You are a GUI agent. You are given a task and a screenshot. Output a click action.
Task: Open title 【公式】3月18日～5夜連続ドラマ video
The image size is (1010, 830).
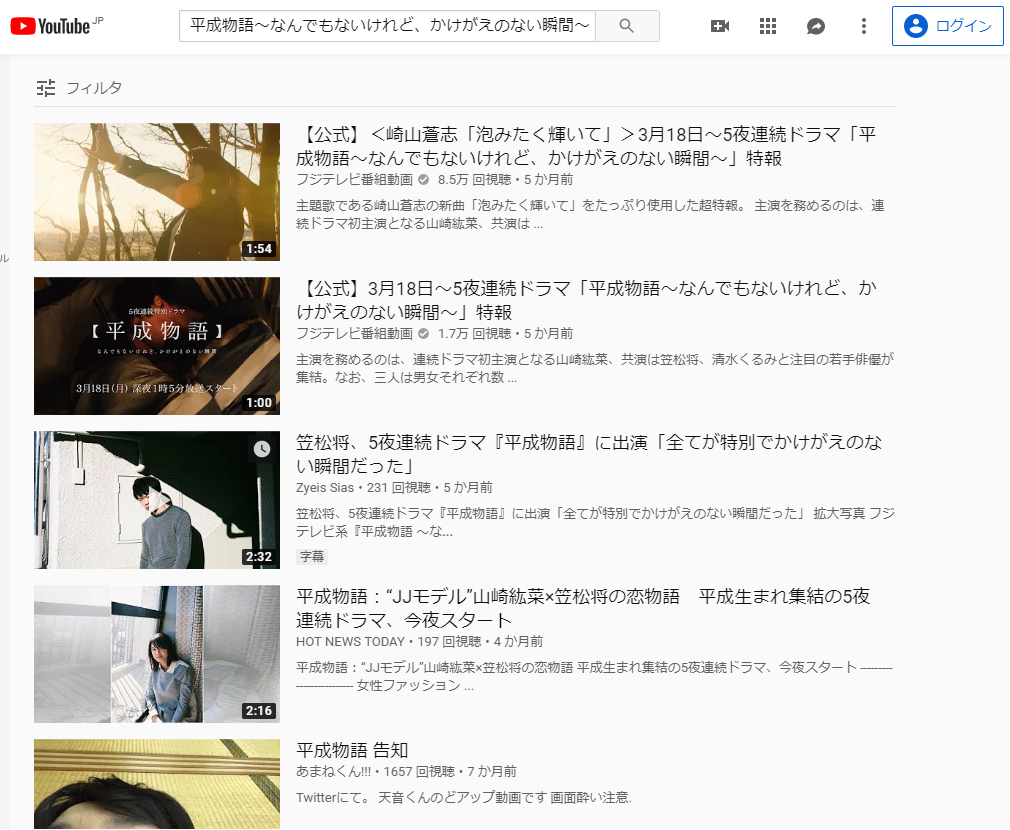coord(586,300)
